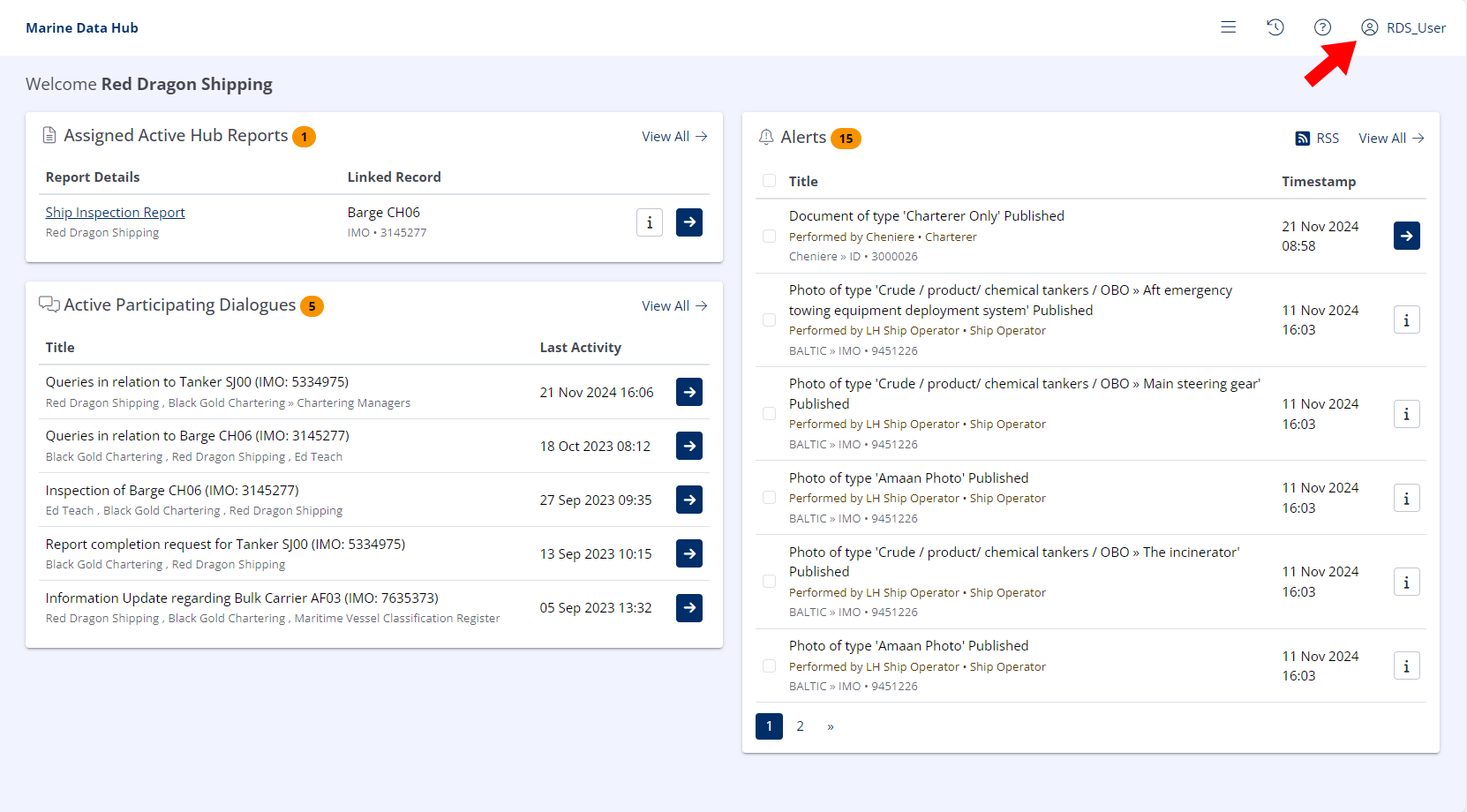Image resolution: width=1467 pixels, height=812 pixels.
Task: Select the 'Main steering gear' alert checkbox
Action: point(770,414)
